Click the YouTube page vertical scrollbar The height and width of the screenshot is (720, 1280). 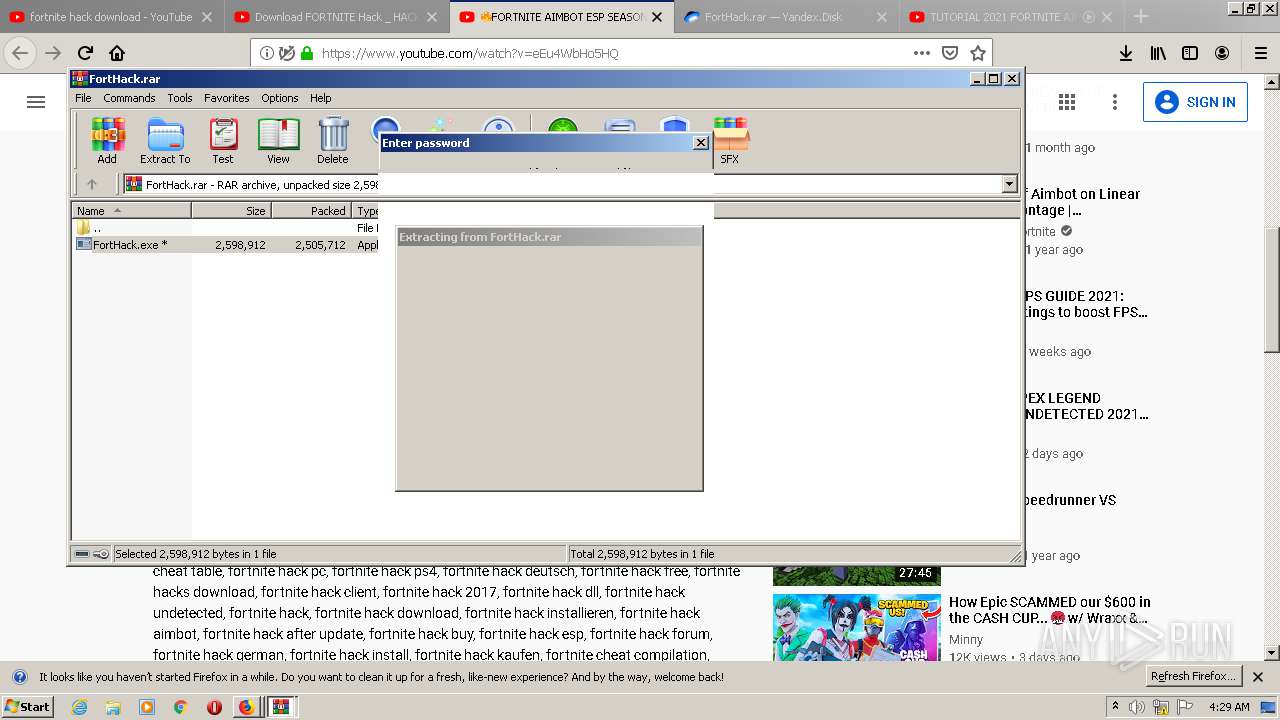tap(1271, 290)
